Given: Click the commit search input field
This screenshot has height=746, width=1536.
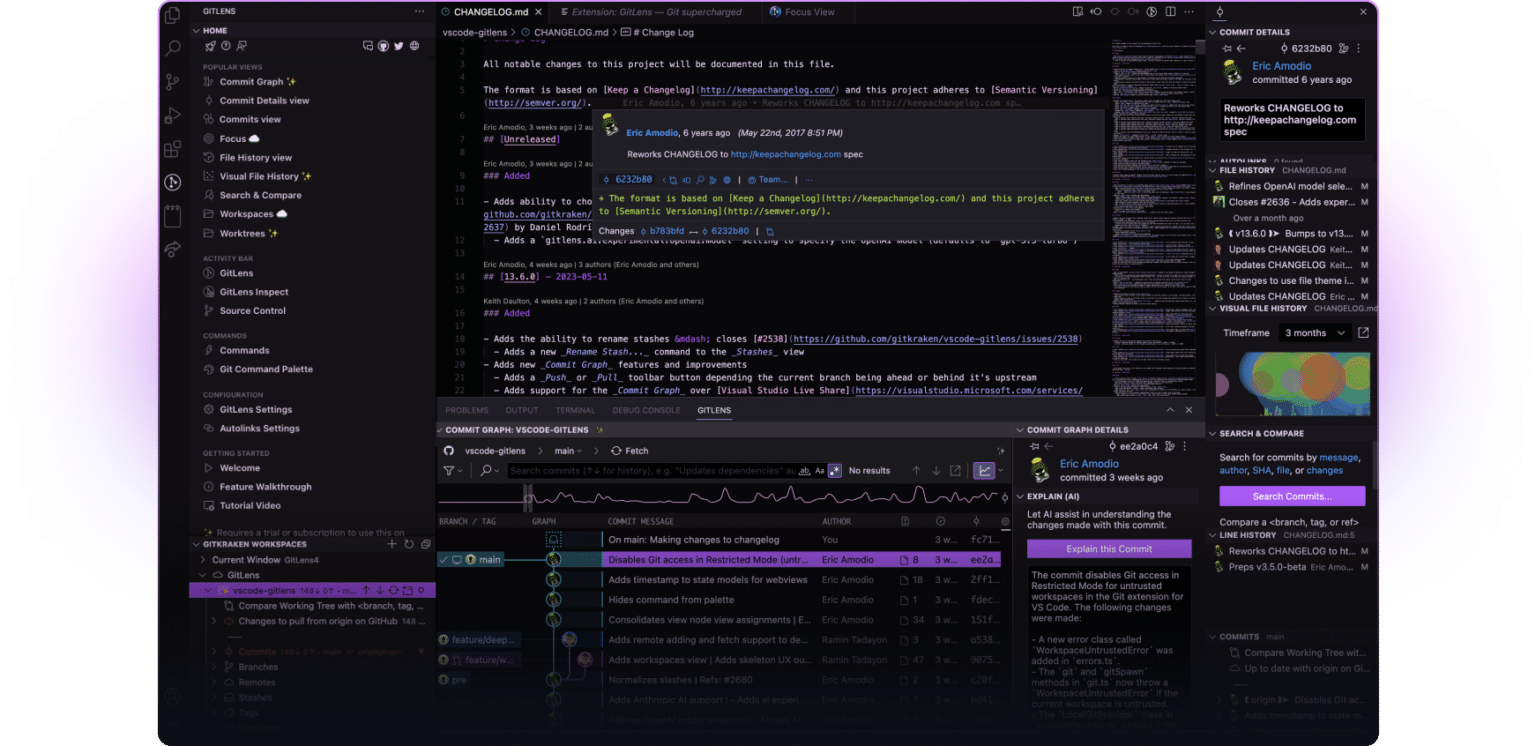Looking at the screenshot, I should (650, 470).
